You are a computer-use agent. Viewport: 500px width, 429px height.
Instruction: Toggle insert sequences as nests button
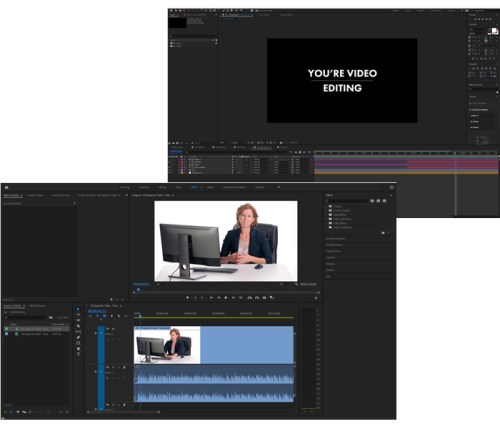point(90,316)
